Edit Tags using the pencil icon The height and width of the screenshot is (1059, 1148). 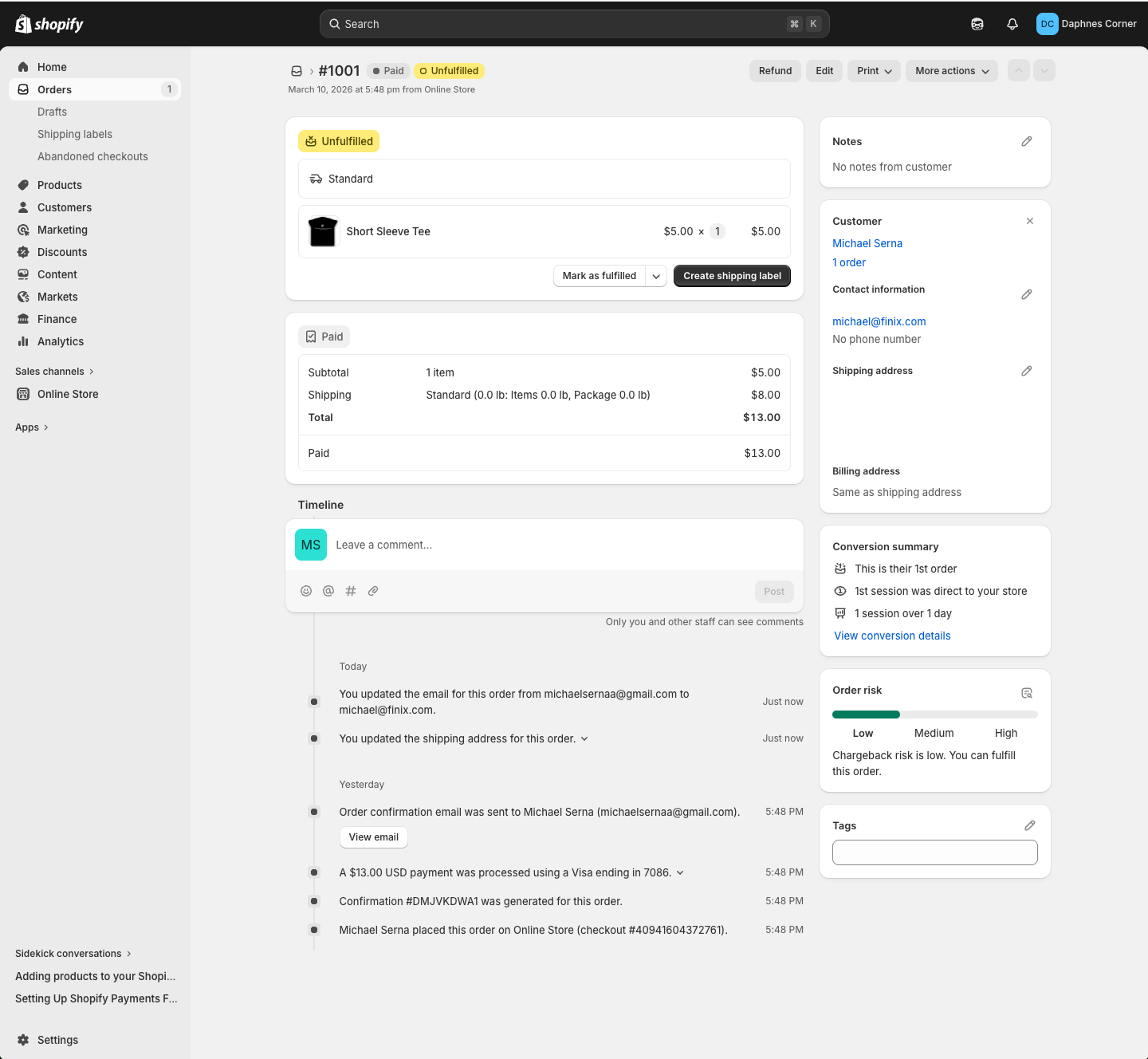(x=1029, y=825)
